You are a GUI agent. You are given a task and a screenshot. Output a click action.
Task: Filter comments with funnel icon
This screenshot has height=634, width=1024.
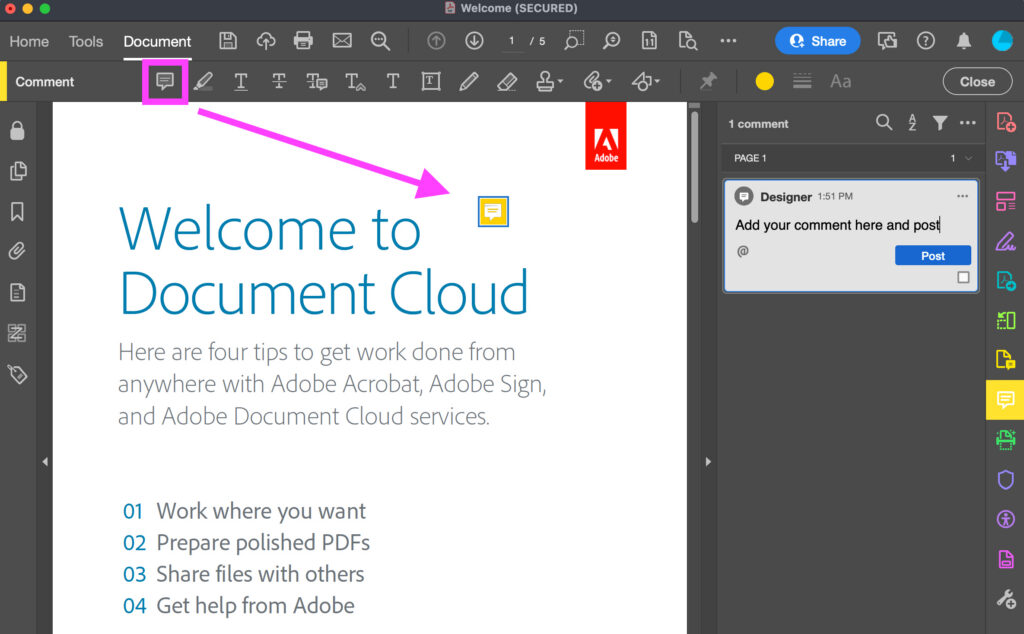[940, 122]
